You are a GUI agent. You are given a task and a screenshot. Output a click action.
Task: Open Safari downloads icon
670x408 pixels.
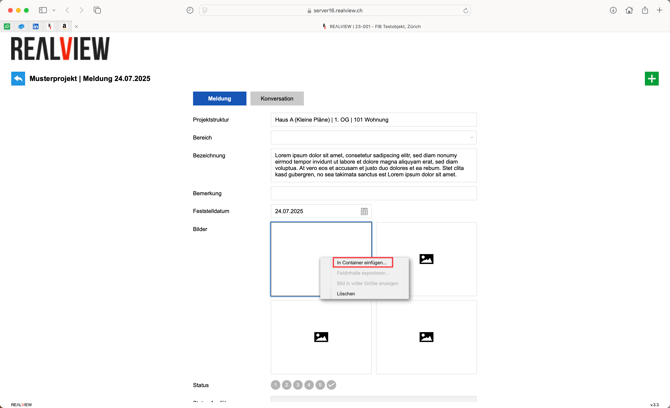613,10
